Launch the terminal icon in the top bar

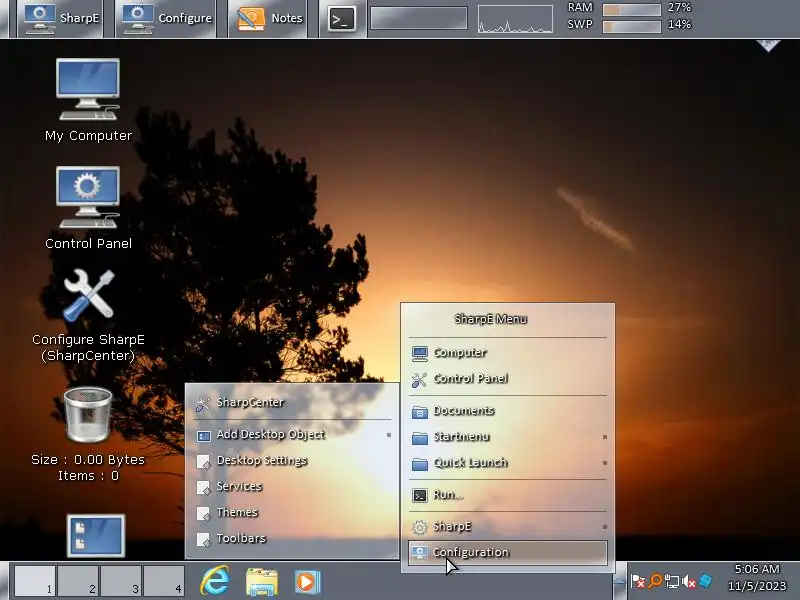[x=341, y=19]
